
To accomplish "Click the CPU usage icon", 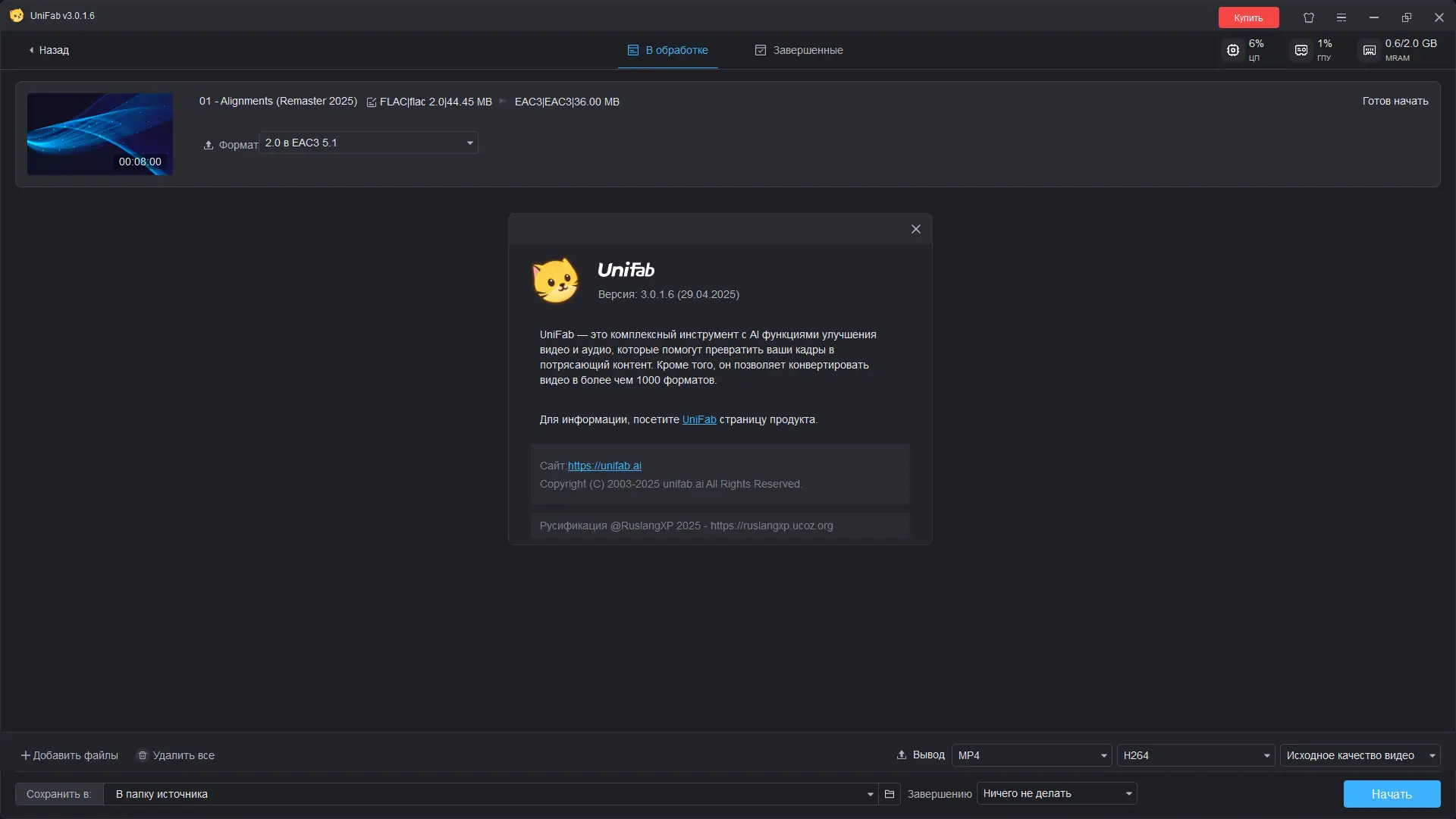I will (1233, 50).
